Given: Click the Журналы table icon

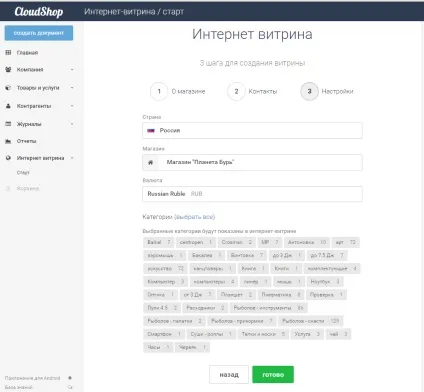Looking at the screenshot, I should tap(8, 124).
